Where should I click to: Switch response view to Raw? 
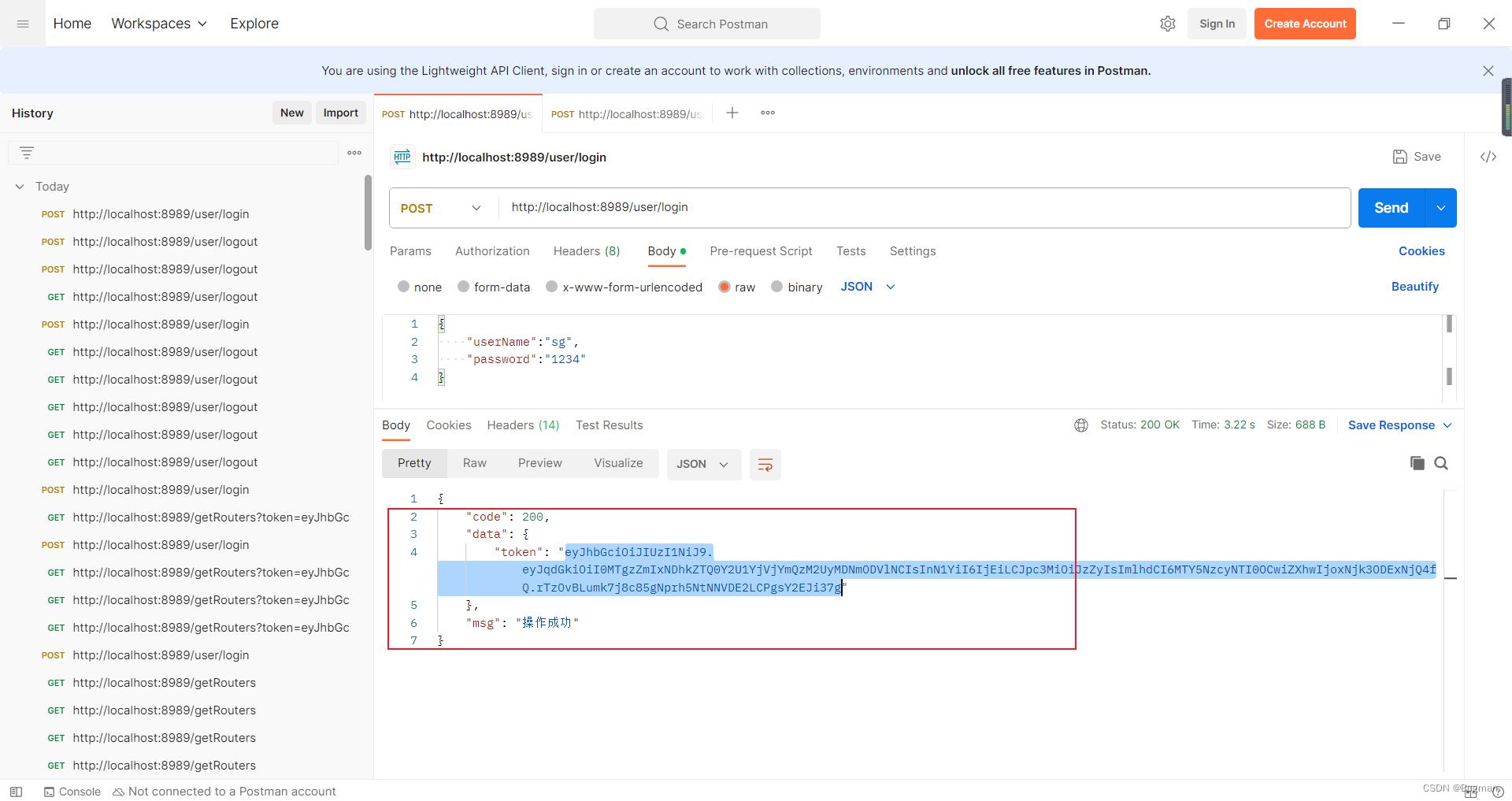475,463
